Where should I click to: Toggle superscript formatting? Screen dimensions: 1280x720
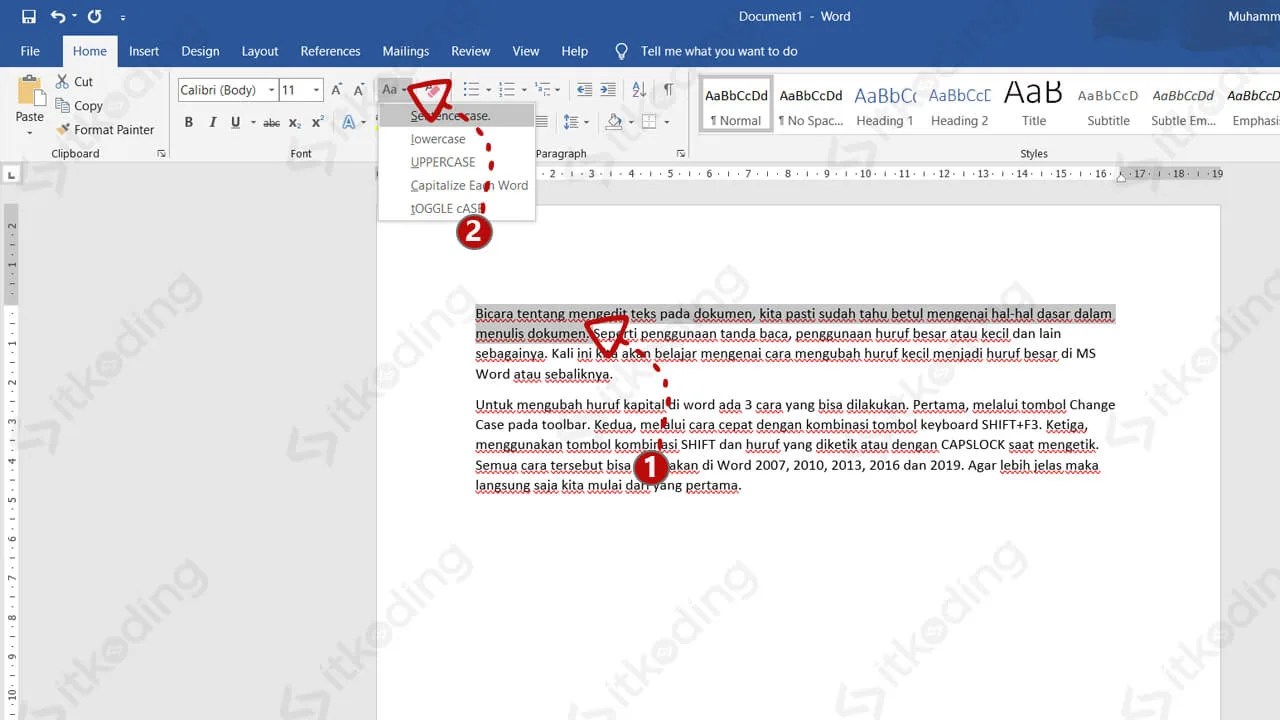(317, 121)
